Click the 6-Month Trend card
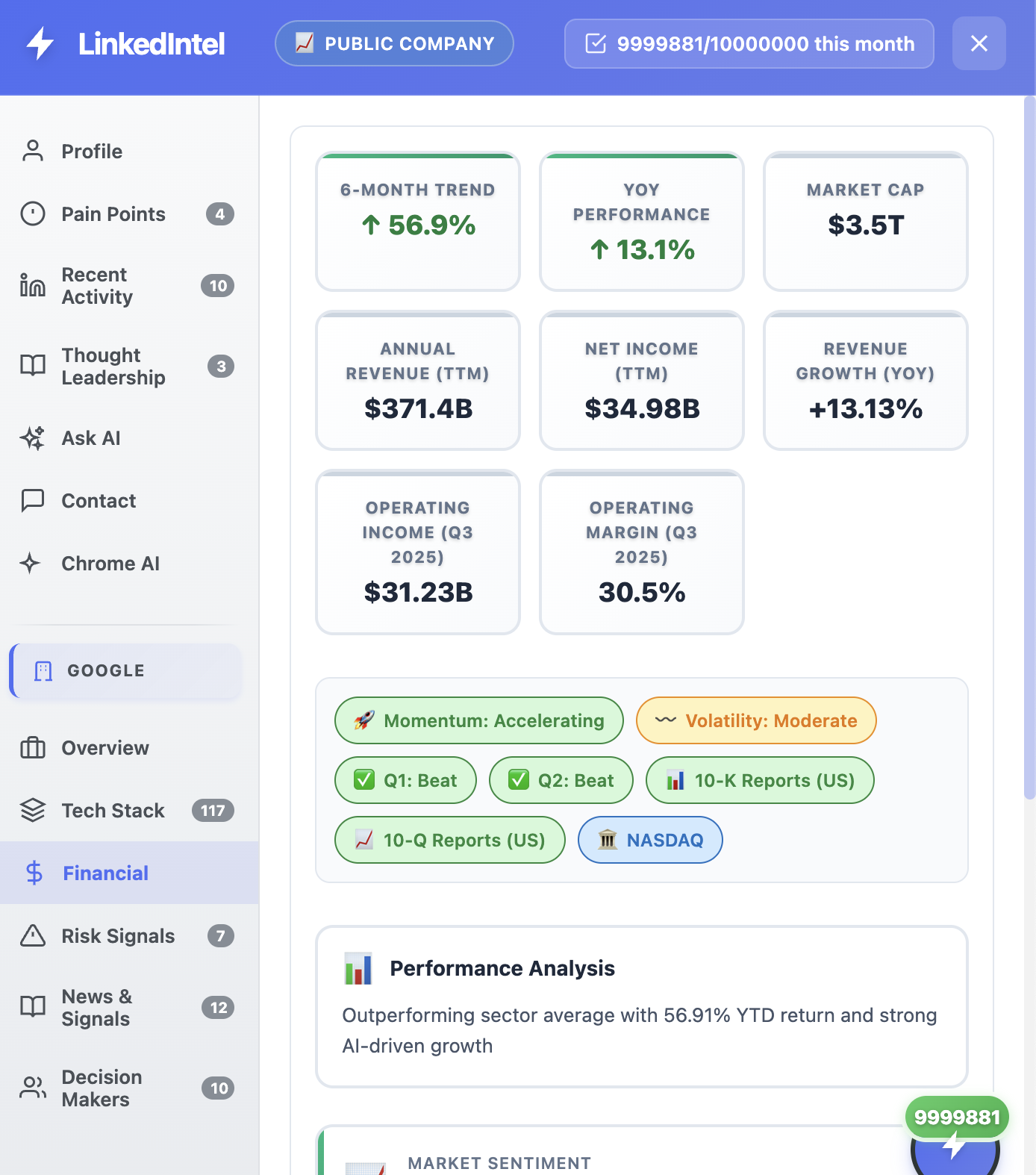This screenshot has width=1036, height=1175. click(418, 222)
